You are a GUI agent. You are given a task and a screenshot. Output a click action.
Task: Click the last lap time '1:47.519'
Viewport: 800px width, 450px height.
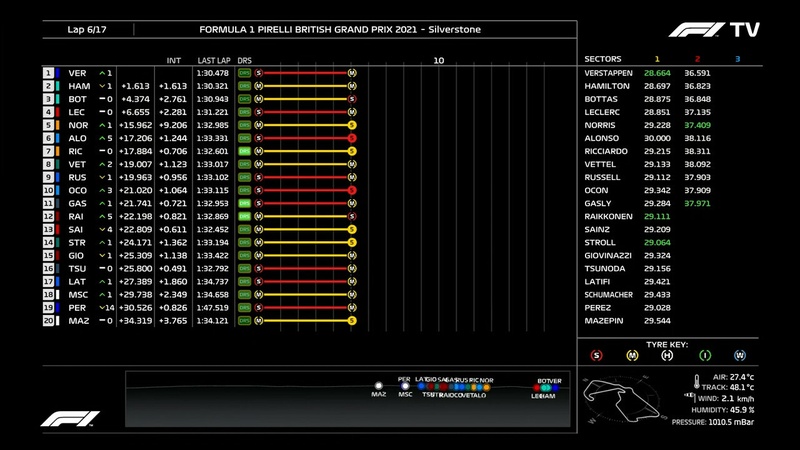tap(213, 308)
